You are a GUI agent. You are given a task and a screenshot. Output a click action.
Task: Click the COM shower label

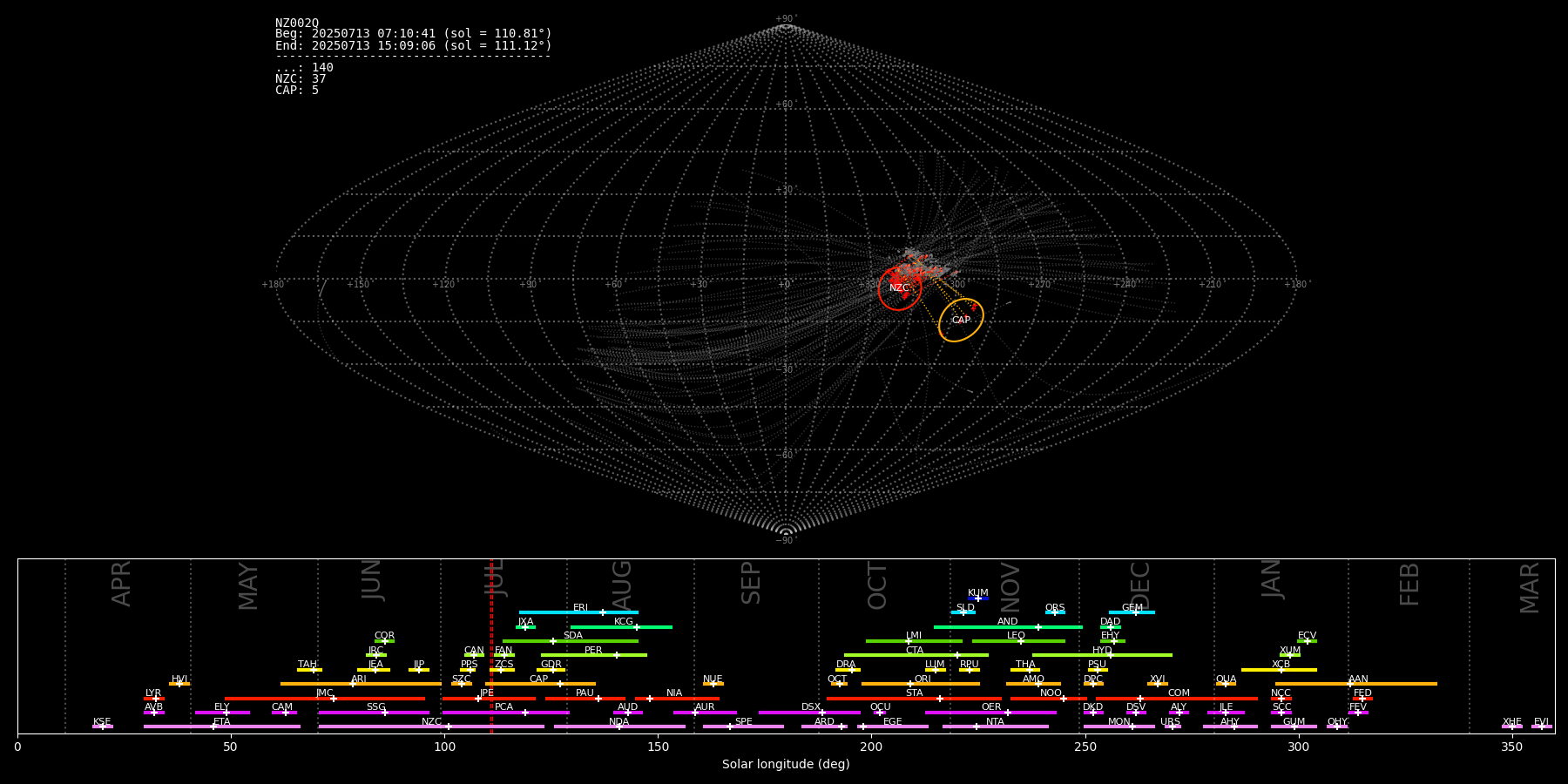pos(1179,693)
